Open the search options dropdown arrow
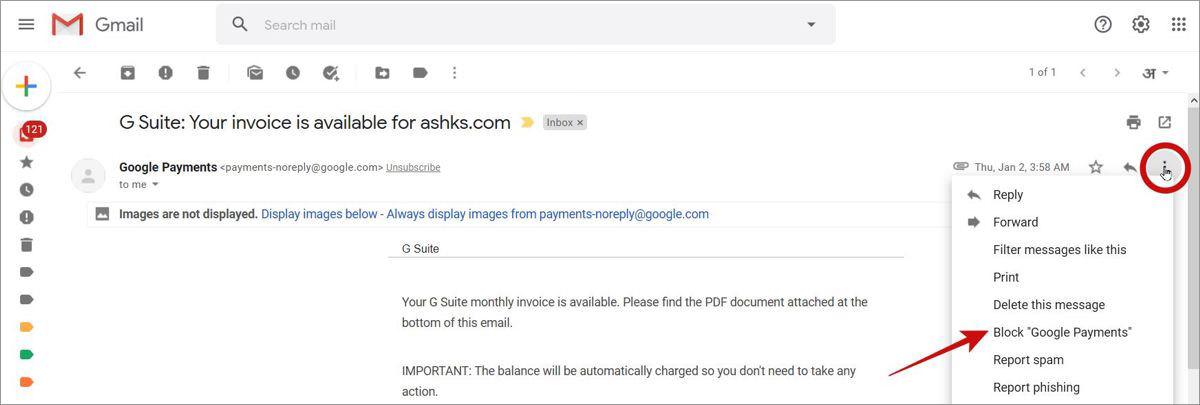Image resolution: width=1200 pixels, height=405 pixels. point(811,25)
